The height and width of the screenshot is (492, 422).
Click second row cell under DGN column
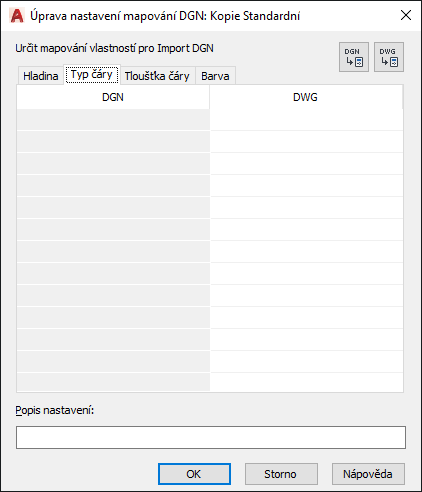[x=113, y=142]
